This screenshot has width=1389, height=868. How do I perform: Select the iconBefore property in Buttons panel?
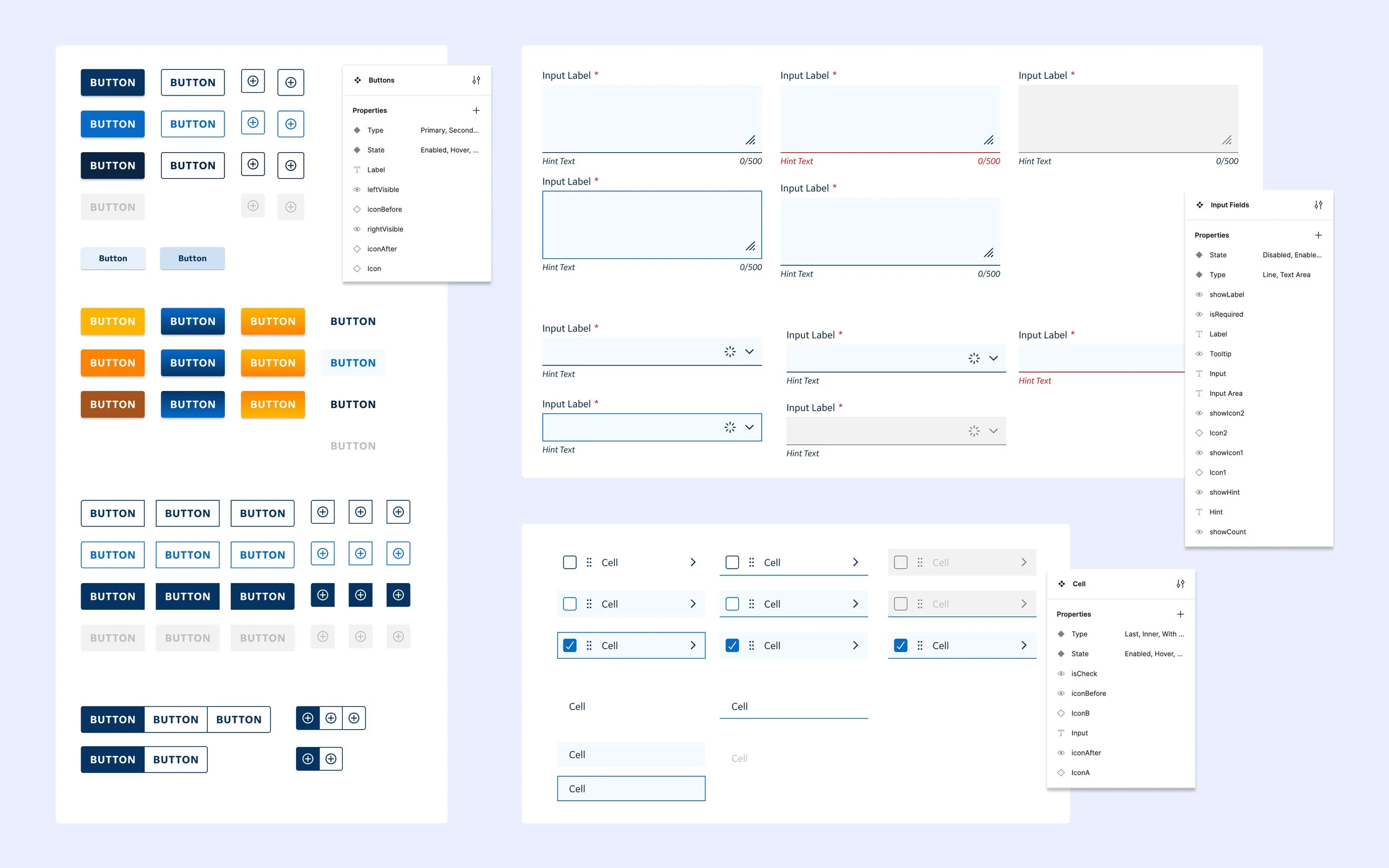click(x=384, y=209)
